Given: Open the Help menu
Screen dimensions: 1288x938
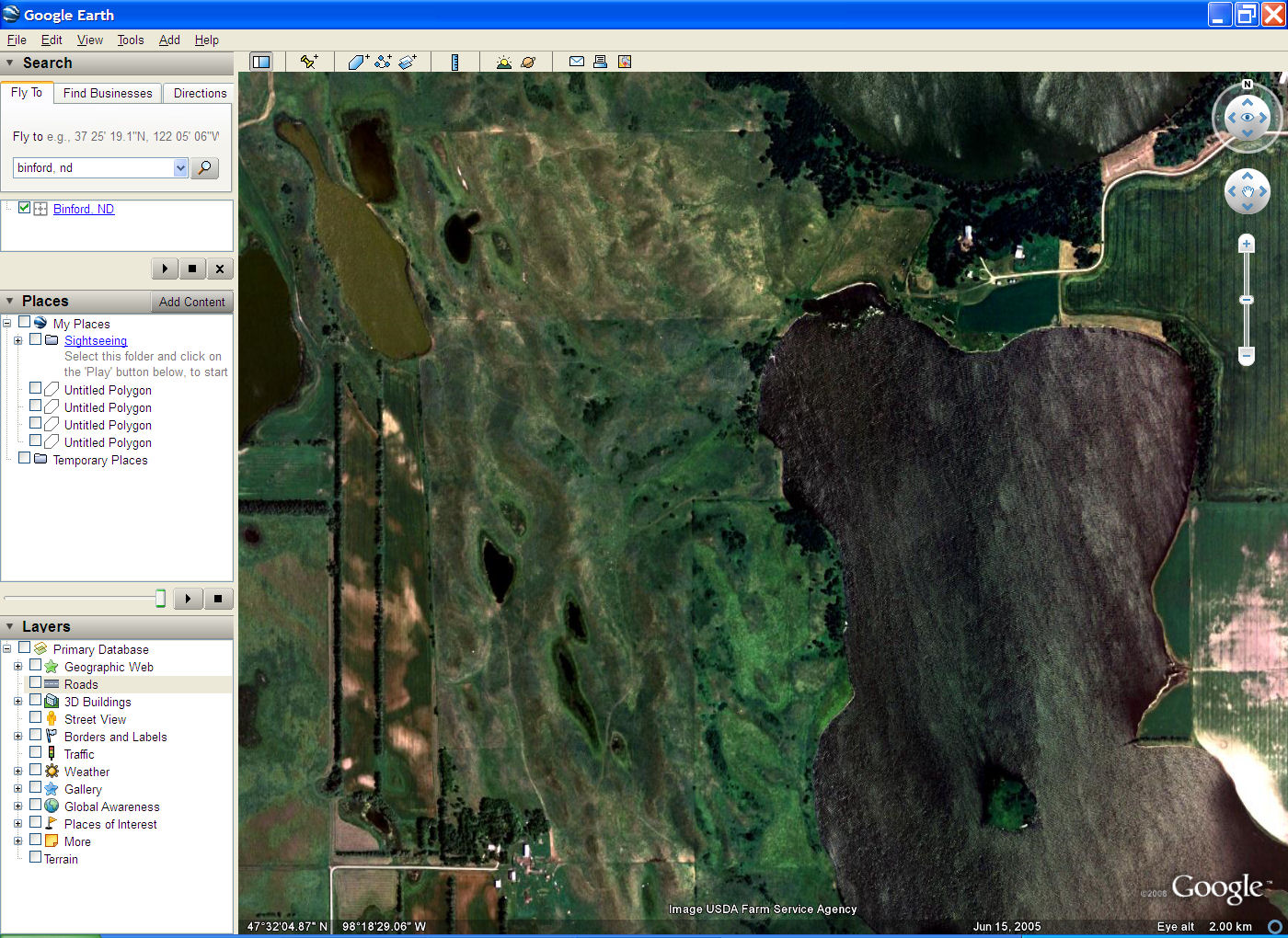Looking at the screenshot, I should pyautogui.click(x=207, y=40).
